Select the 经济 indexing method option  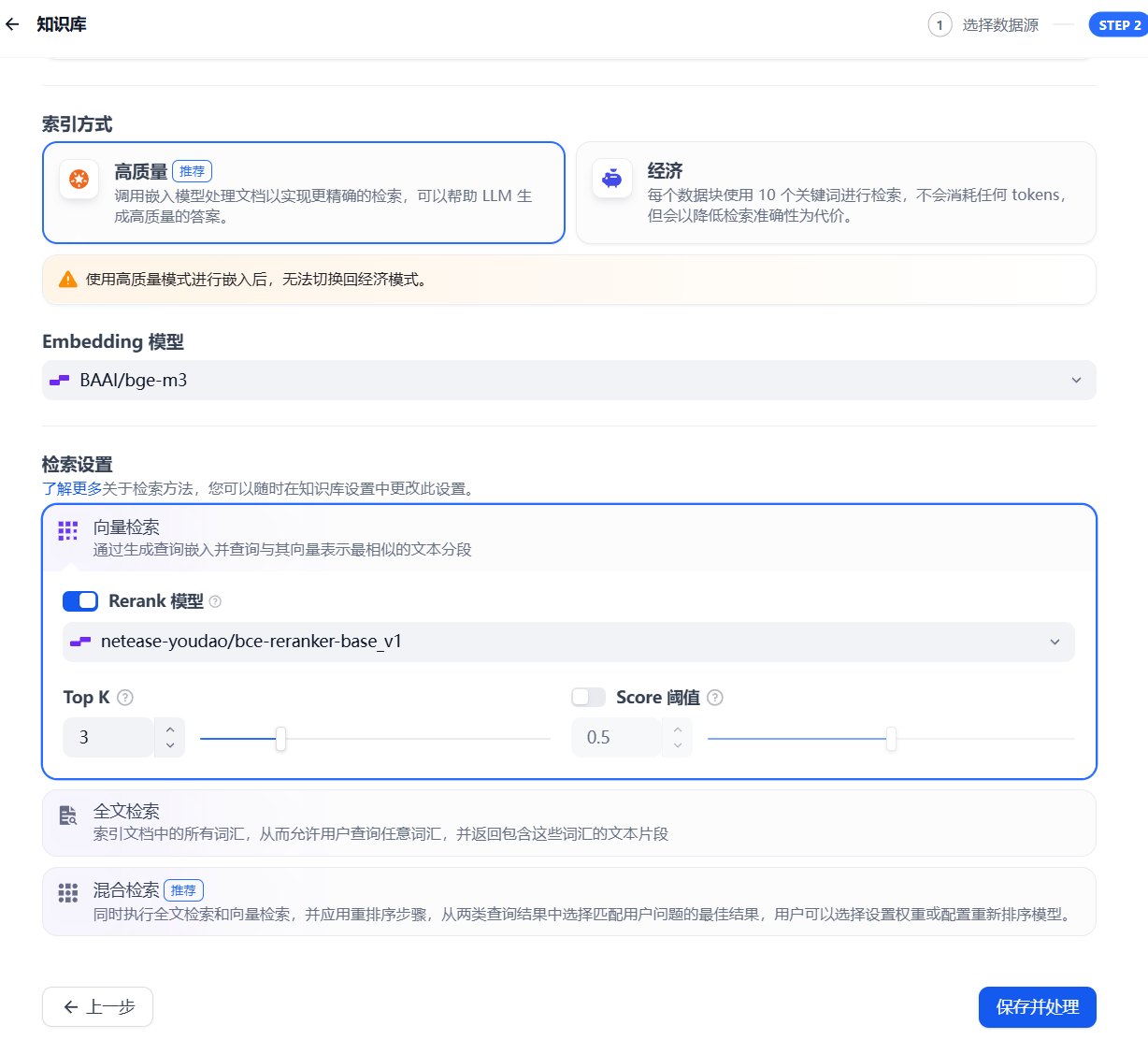tap(835, 193)
